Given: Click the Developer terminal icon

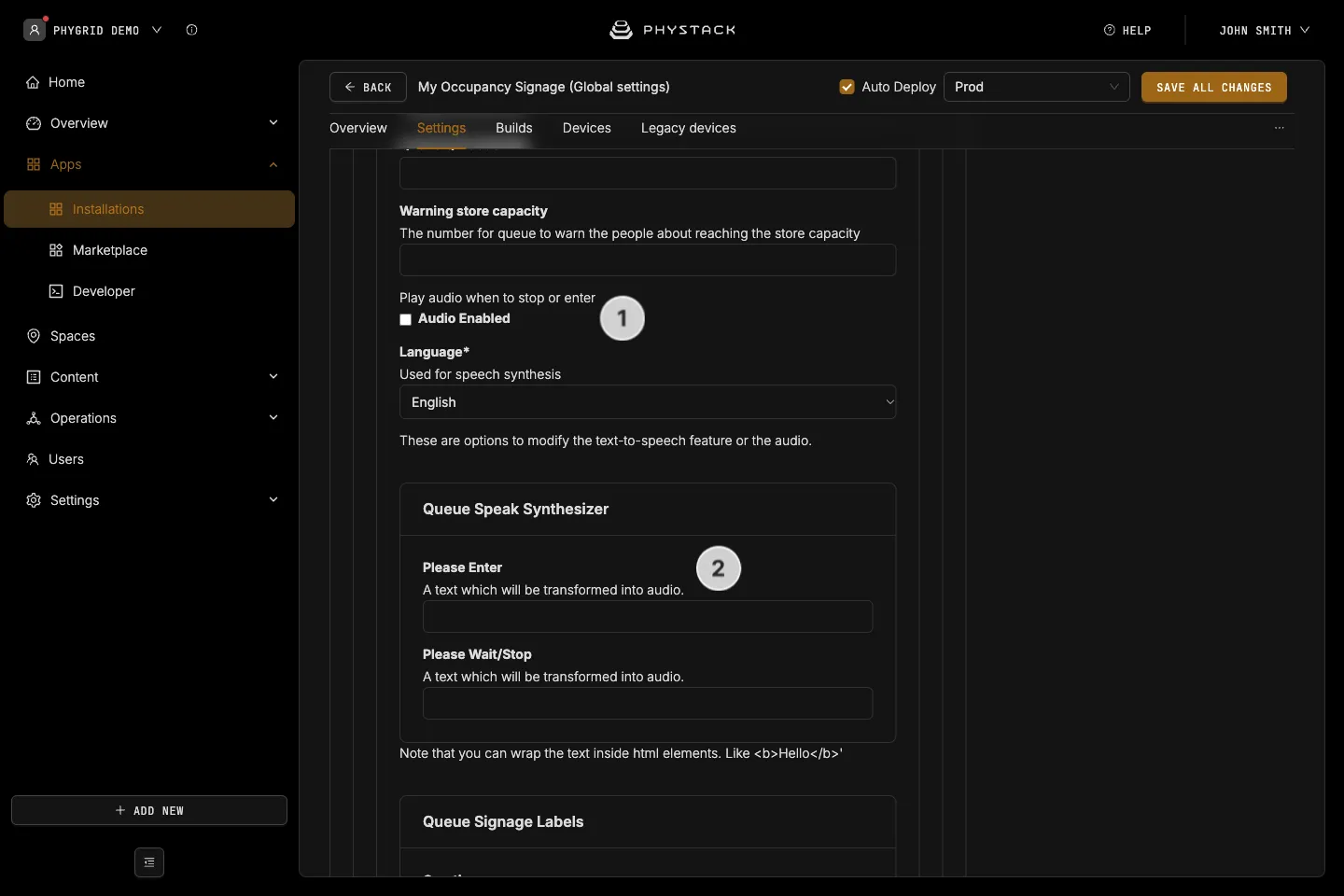Looking at the screenshot, I should [56, 291].
